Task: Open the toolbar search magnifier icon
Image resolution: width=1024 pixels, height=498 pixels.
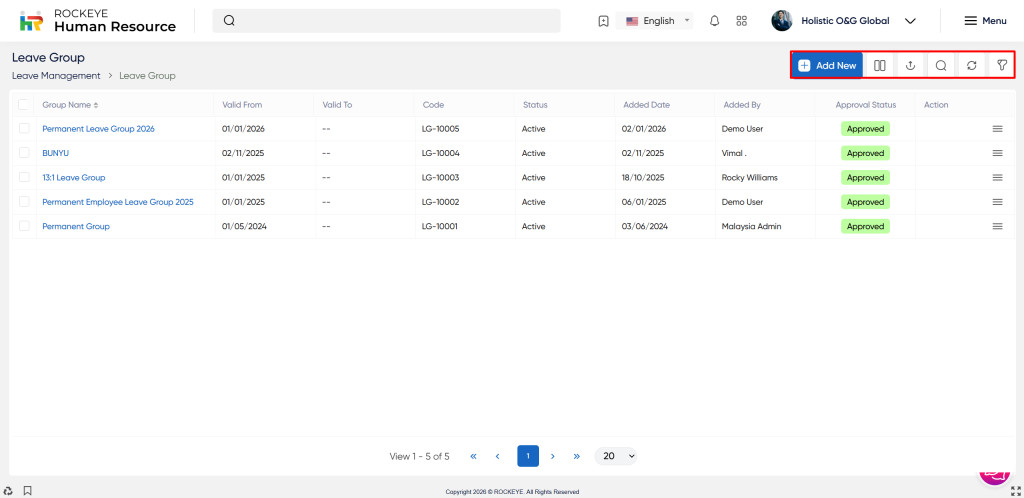Action: point(940,66)
